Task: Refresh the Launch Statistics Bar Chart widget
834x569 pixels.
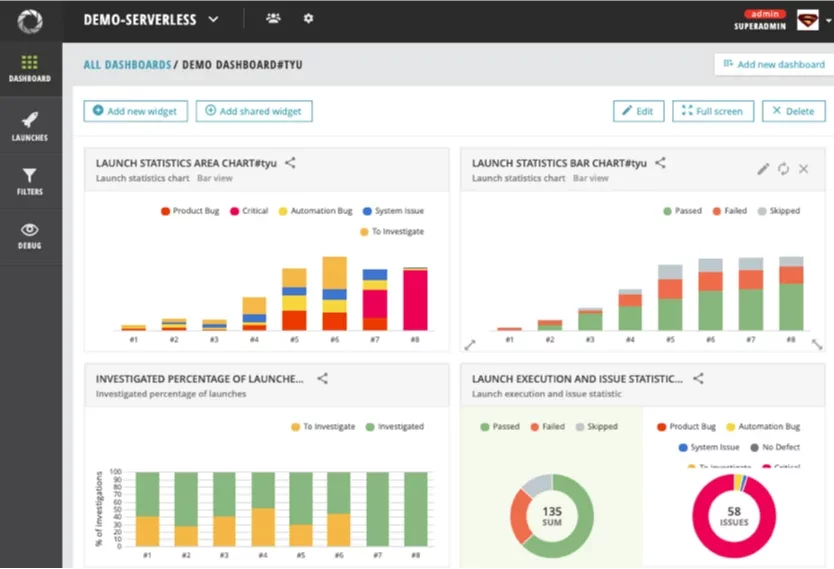Action: click(x=783, y=169)
